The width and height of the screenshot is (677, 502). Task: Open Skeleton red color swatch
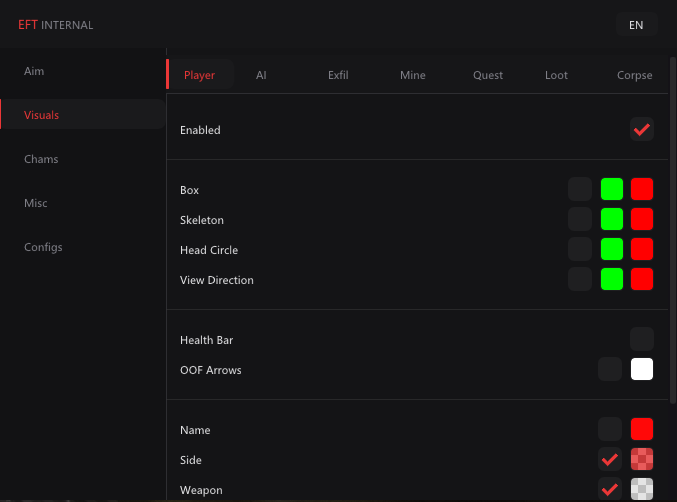click(x=642, y=219)
